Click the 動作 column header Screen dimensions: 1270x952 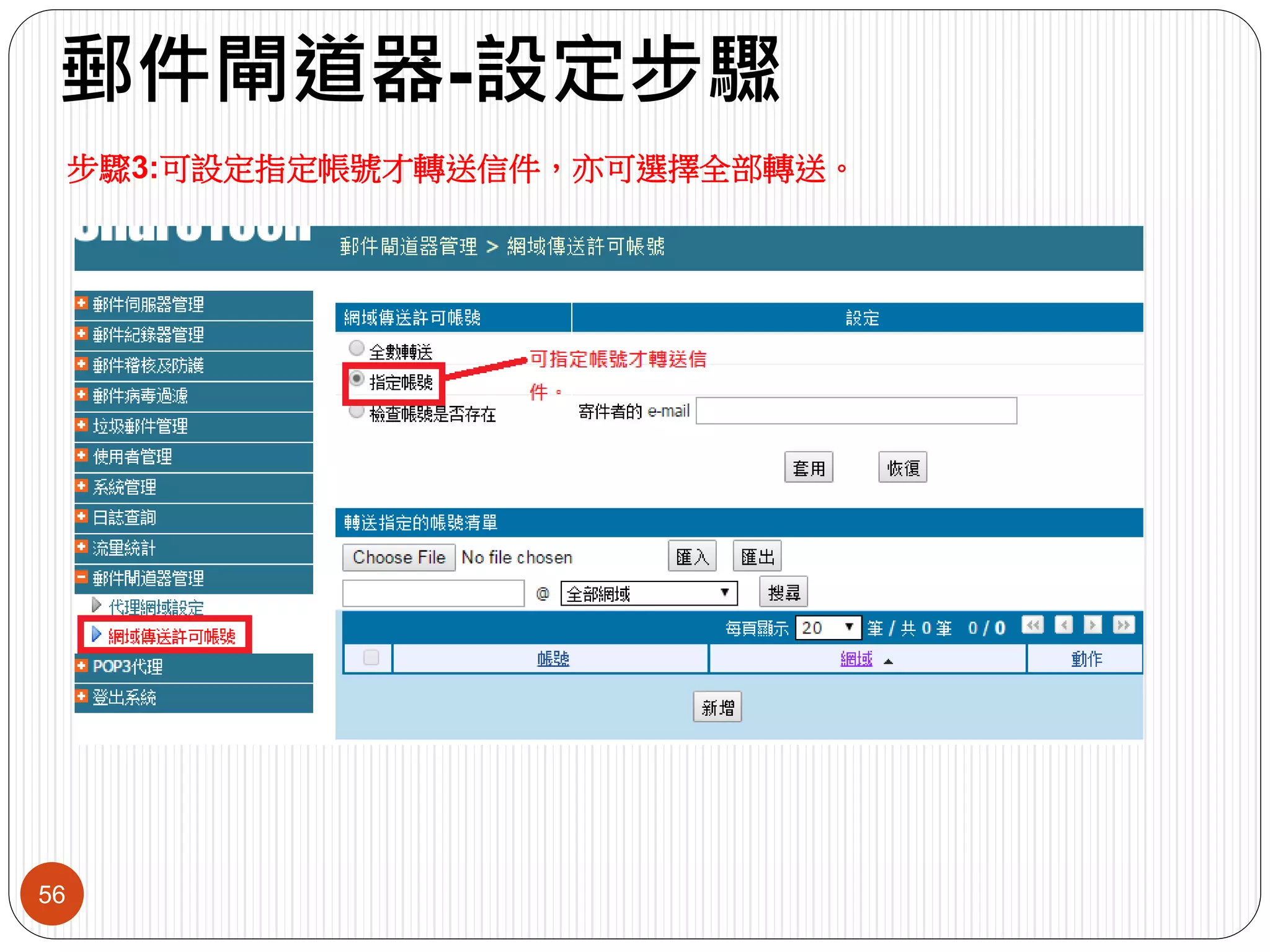tap(1086, 658)
